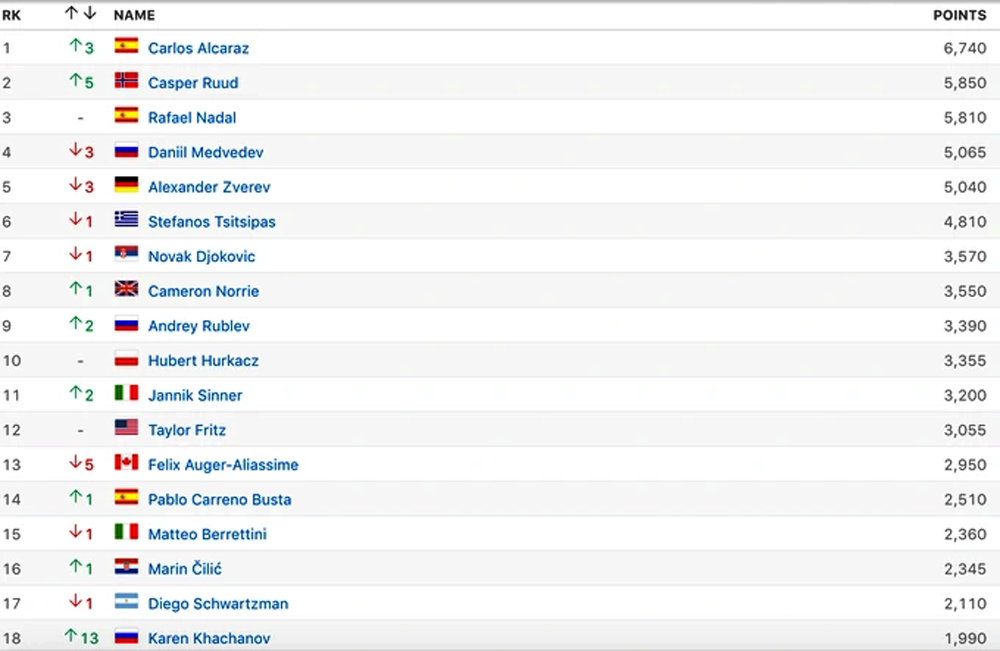
Task: Sort rankings by the POINTS column header
Action: point(959,16)
